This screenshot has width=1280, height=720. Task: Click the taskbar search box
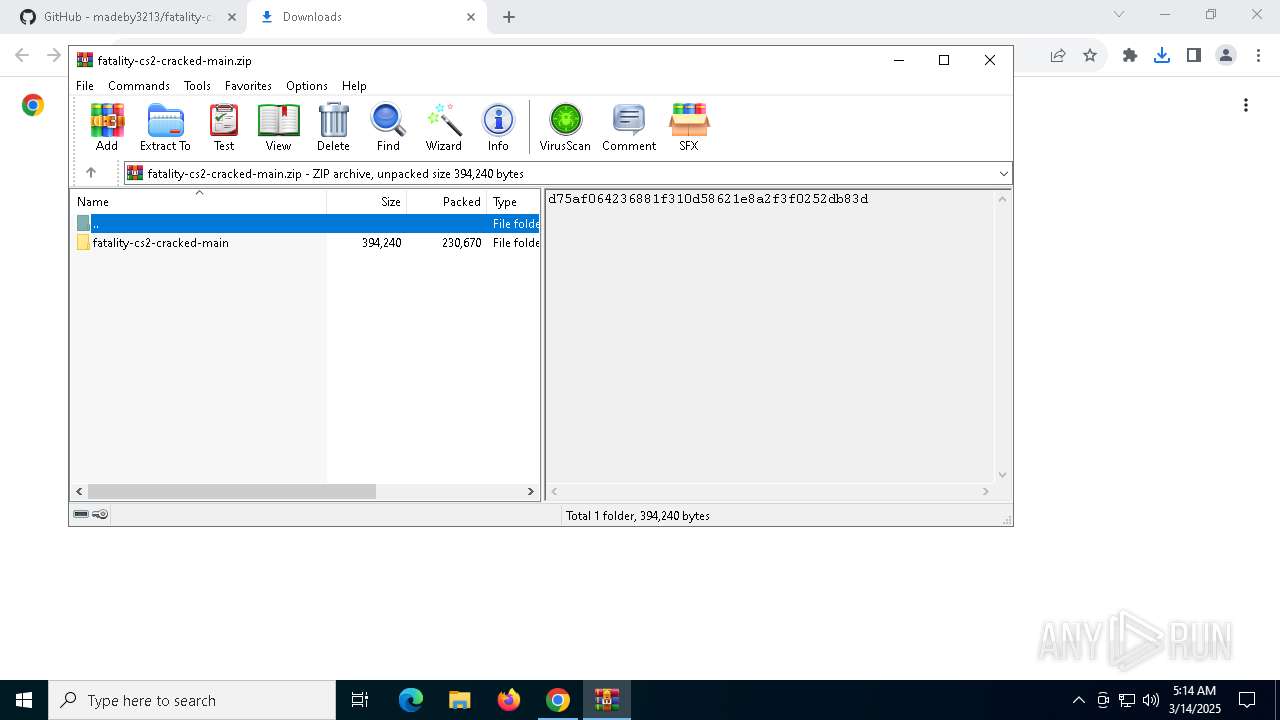(192, 700)
